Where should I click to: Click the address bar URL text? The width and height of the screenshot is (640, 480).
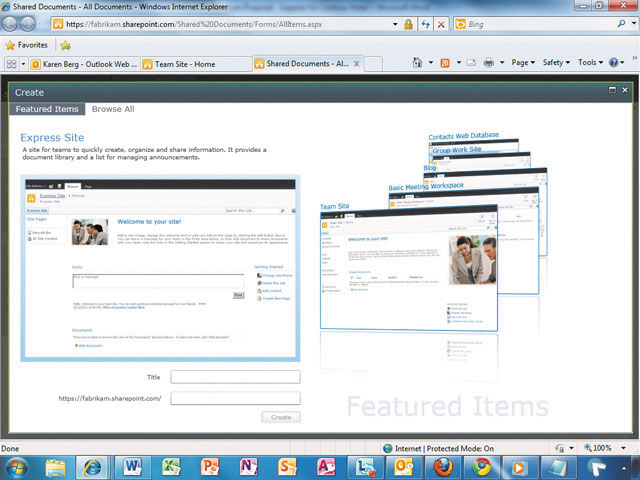194,24
